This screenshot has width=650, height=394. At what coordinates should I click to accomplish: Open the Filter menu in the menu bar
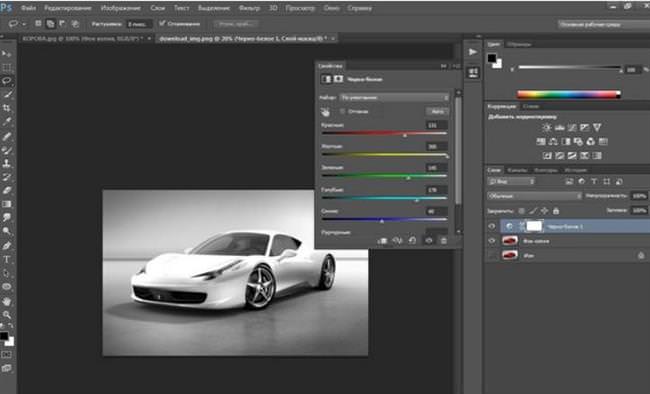(249, 8)
